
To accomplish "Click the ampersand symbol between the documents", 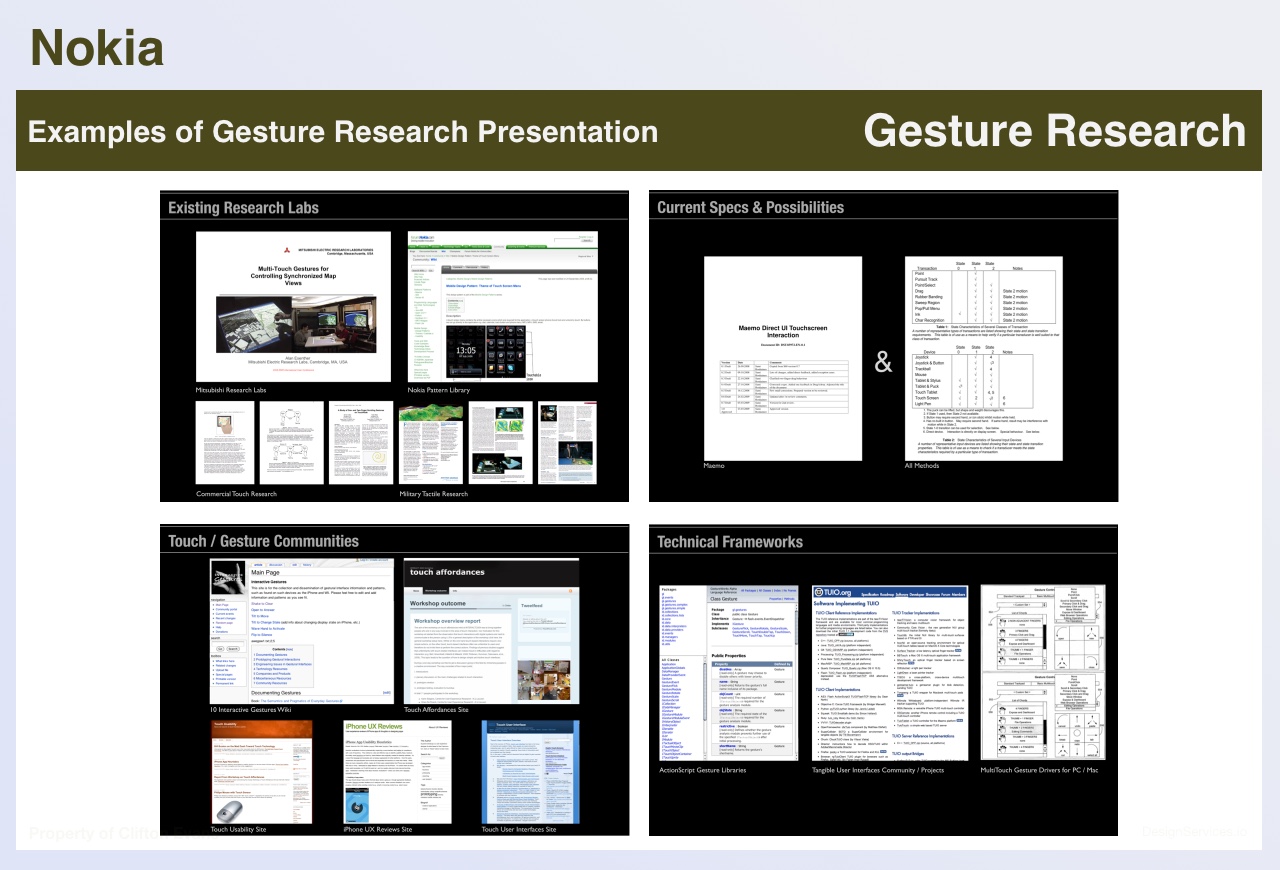I will 883,362.
